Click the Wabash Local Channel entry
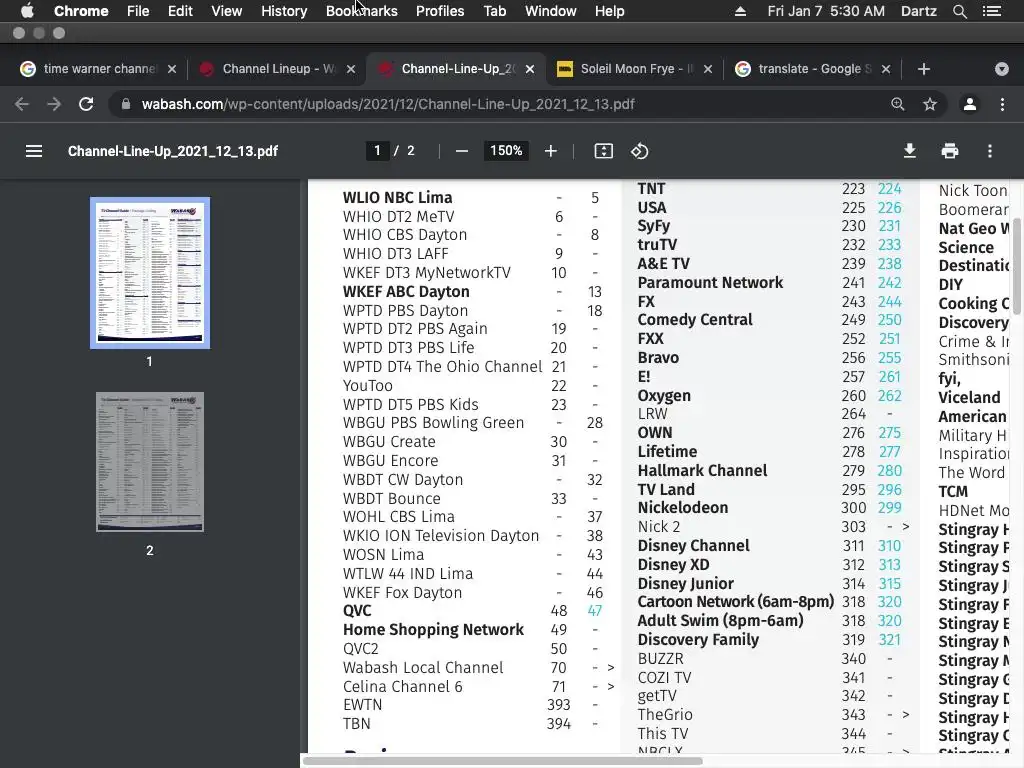1024x768 pixels. pyautogui.click(x=423, y=667)
